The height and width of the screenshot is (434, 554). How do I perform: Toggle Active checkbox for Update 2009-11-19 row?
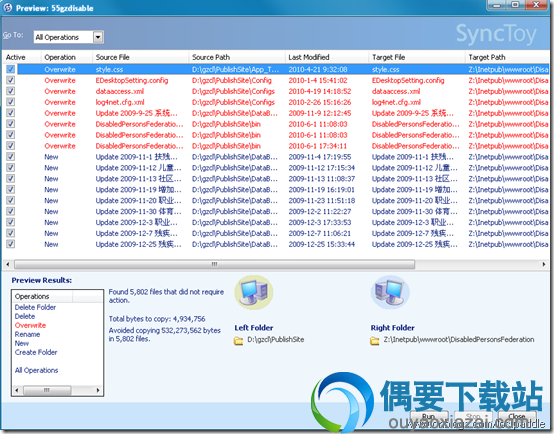coord(11,189)
